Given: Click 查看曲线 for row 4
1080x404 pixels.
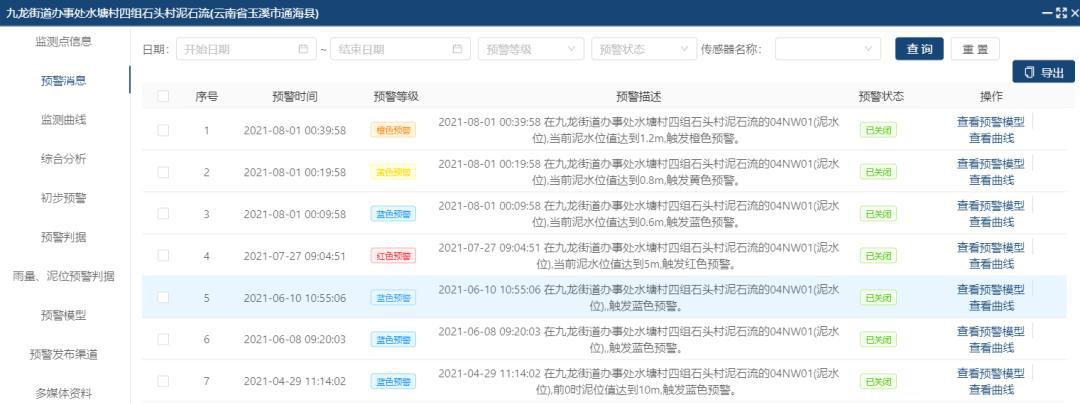Looking at the screenshot, I should click(x=991, y=264).
